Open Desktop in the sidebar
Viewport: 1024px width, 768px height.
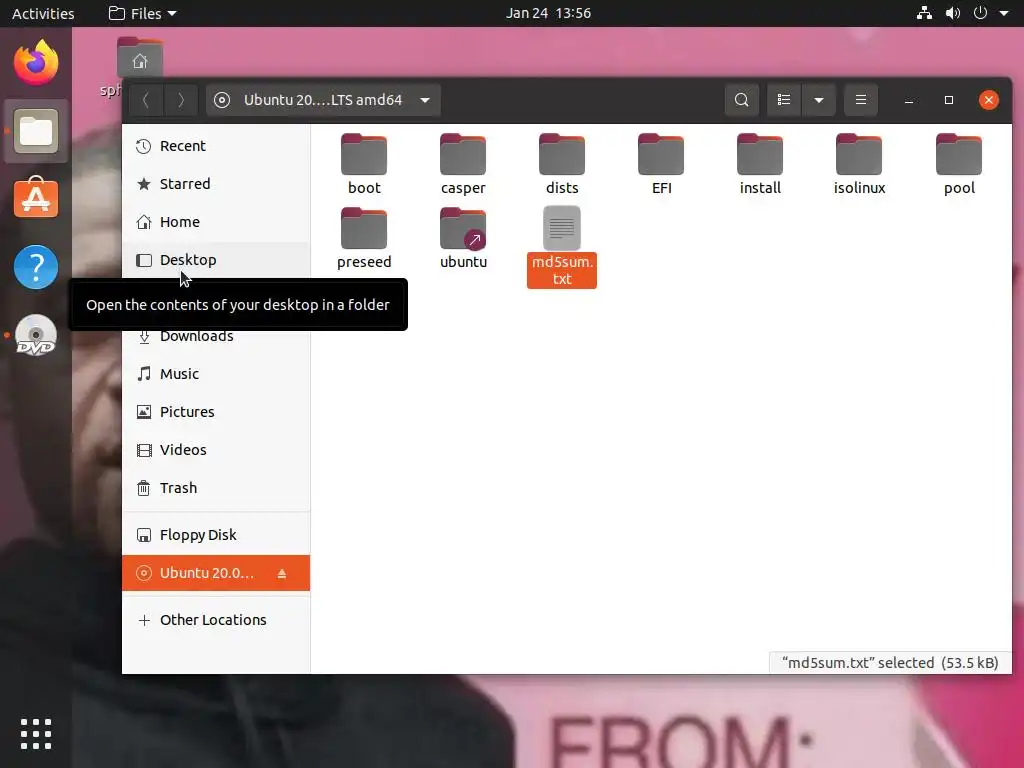point(216,259)
